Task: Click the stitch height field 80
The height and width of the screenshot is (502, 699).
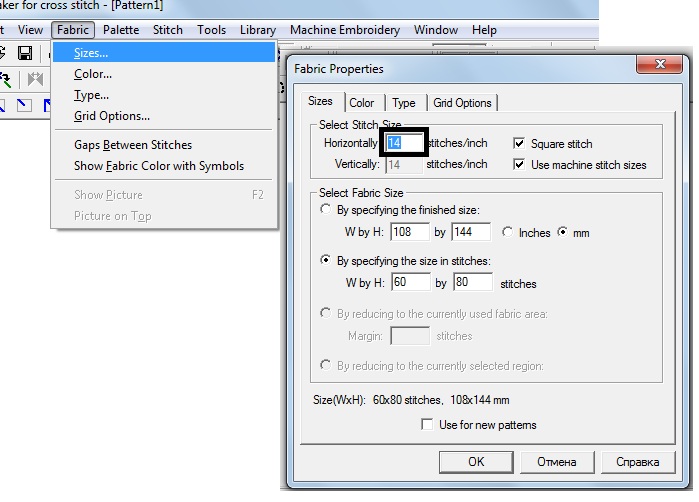Action: (473, 282)
